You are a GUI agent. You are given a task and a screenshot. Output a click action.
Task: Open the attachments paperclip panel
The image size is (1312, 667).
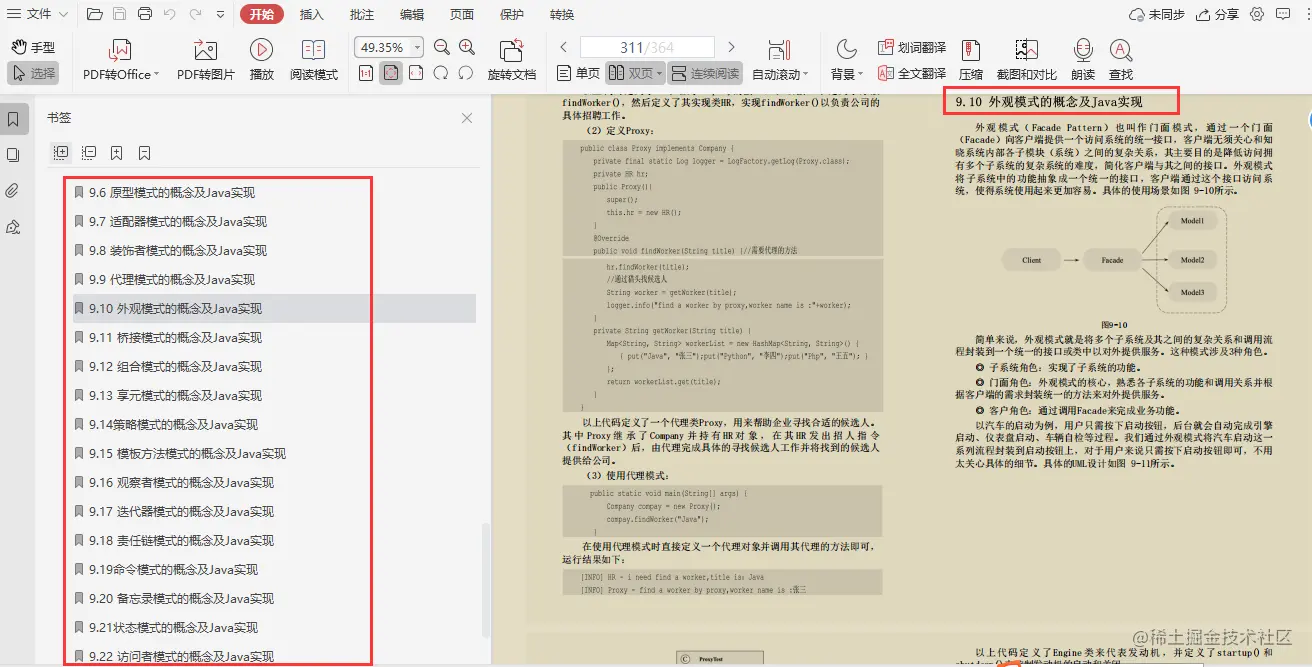[x=12, y=192]
